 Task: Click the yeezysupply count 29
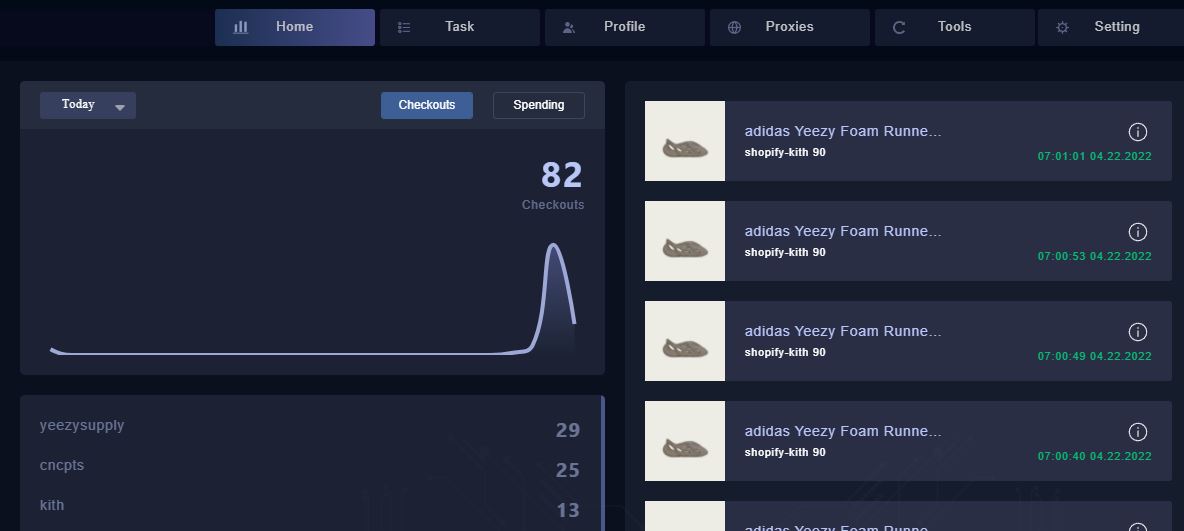[x=568, y=431]
